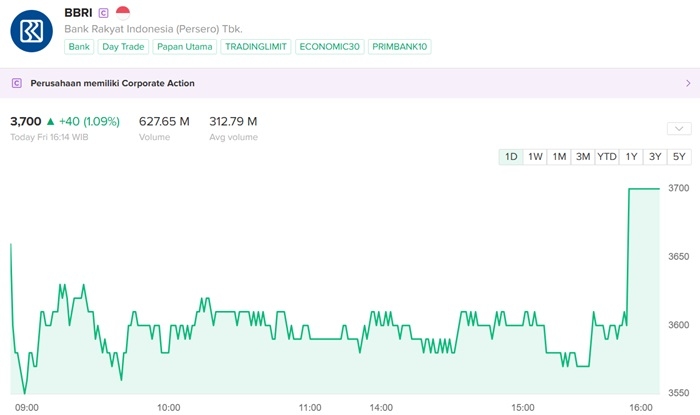Click the green up-triangle price indicator

pyautogui.click(x=50, y=121)
